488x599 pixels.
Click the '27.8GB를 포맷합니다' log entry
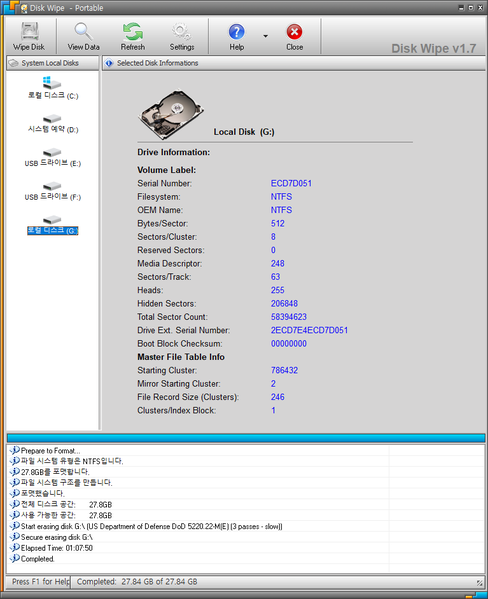55,472
